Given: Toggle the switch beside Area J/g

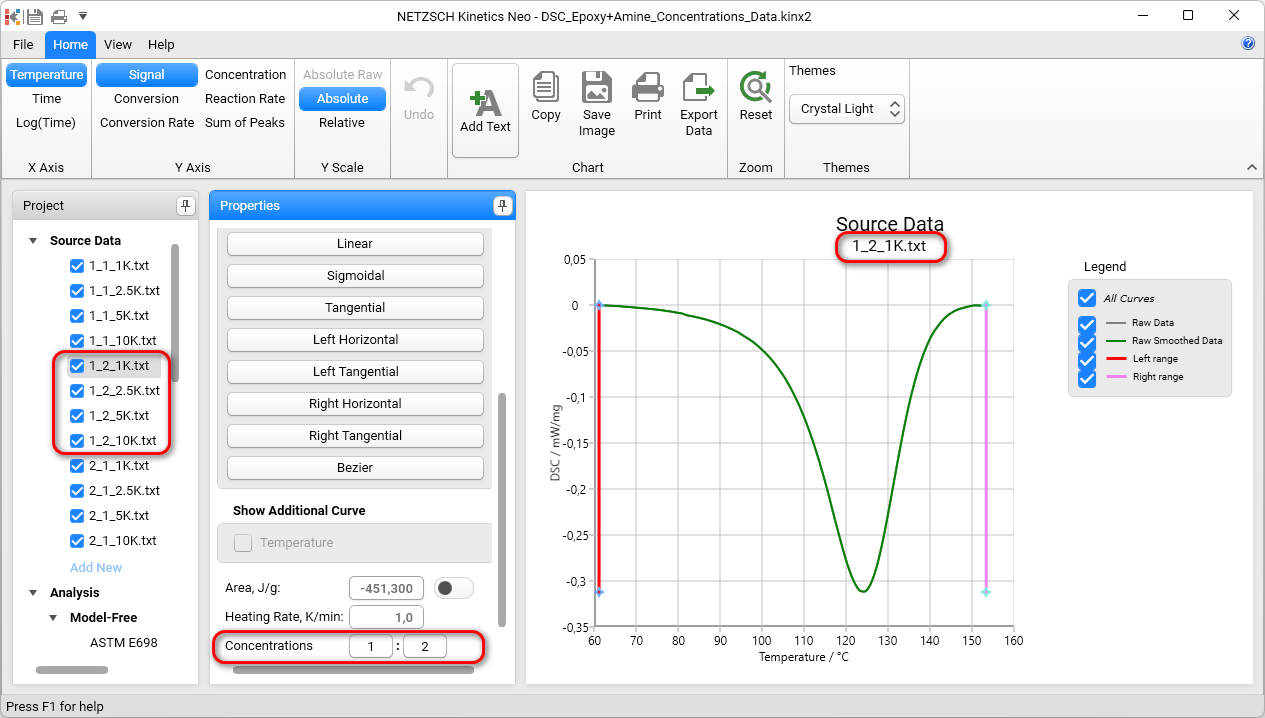Looking at the screenshot, I should pos(454,588).
